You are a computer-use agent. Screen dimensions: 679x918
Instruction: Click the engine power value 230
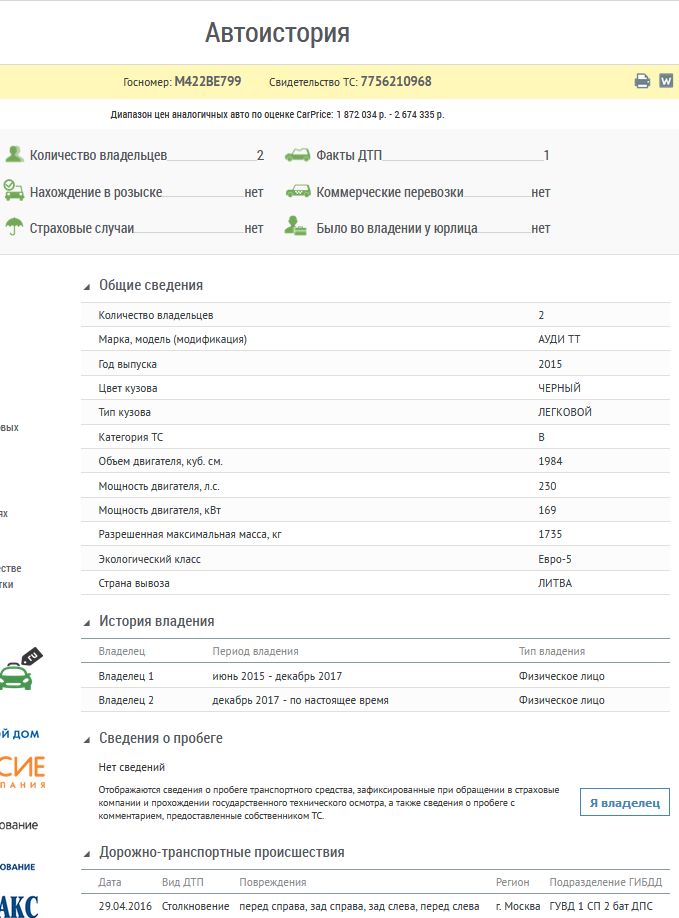[x=547, y=485]
